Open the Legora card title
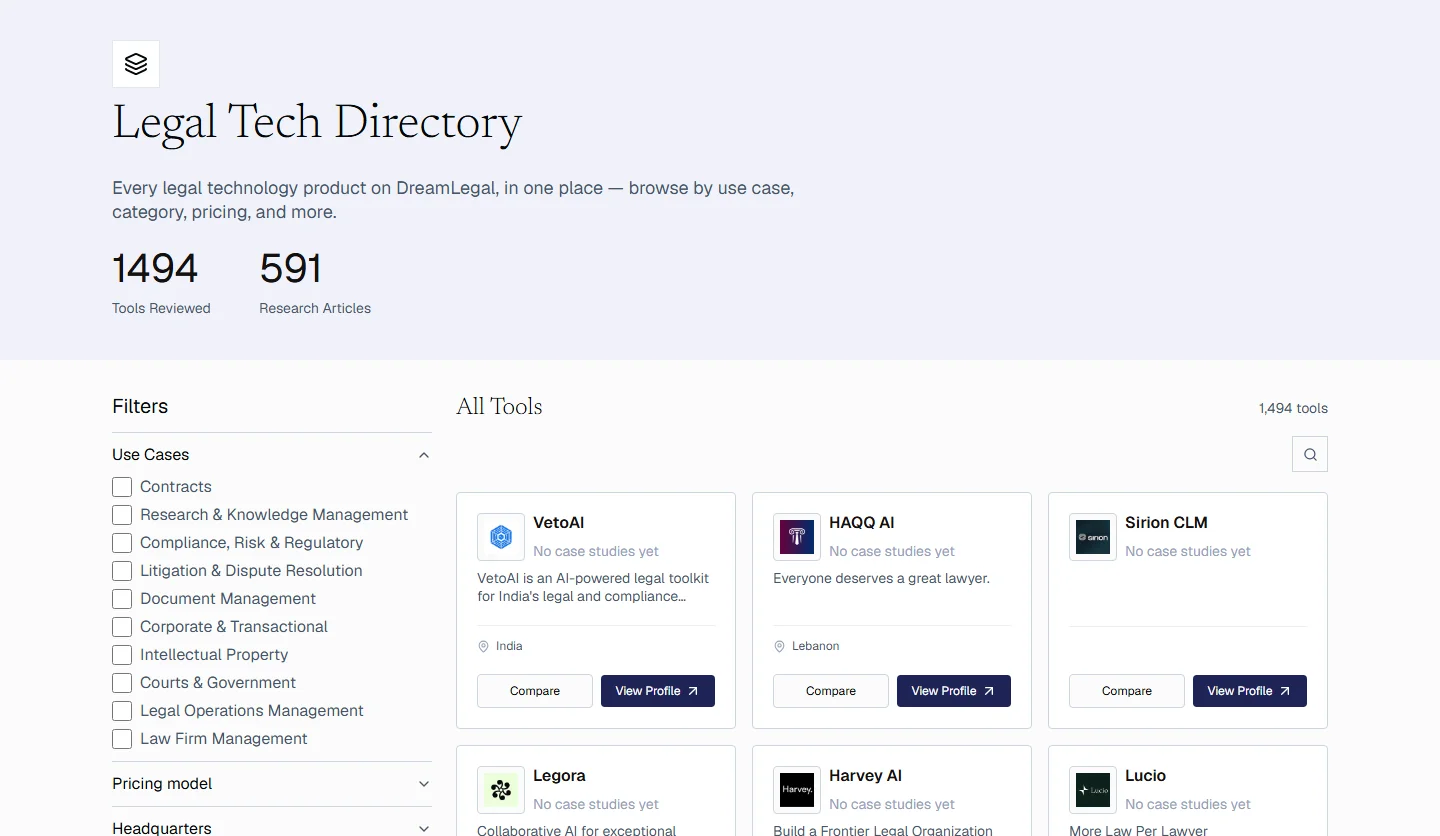Screen dimensions: 1440x836 click(559, 776)
